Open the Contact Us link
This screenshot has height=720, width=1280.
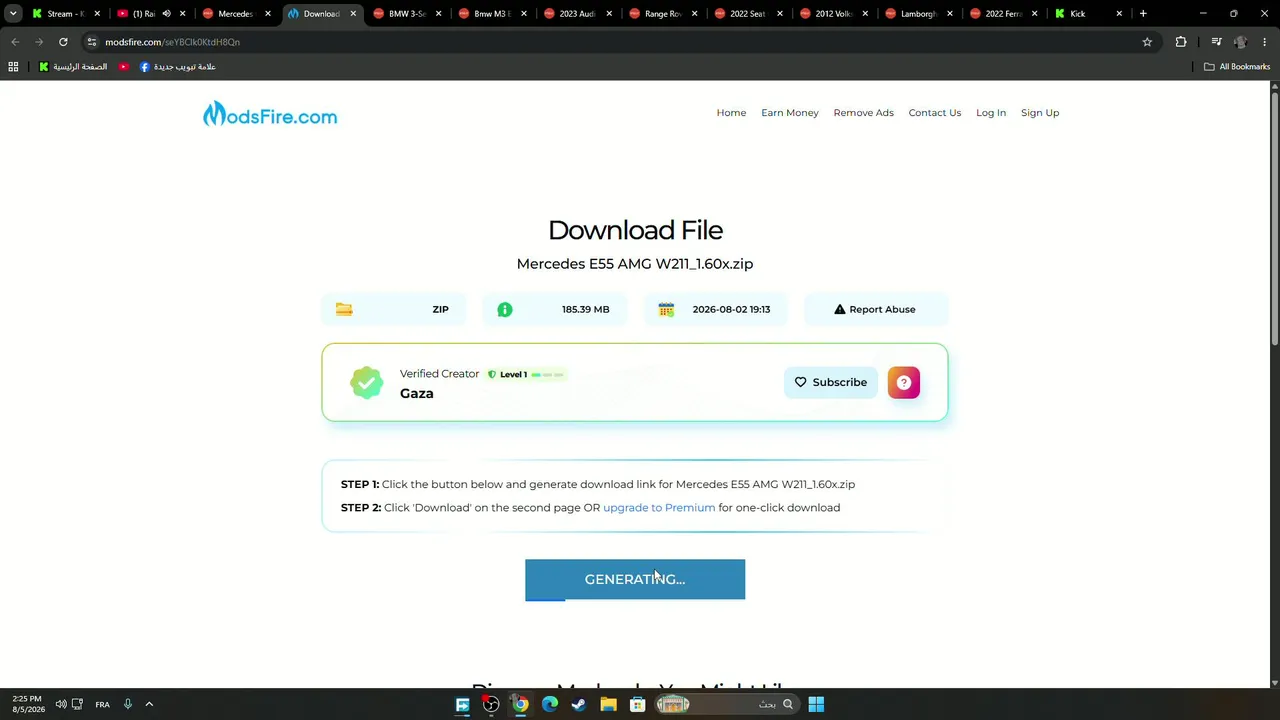coord(934,113)
